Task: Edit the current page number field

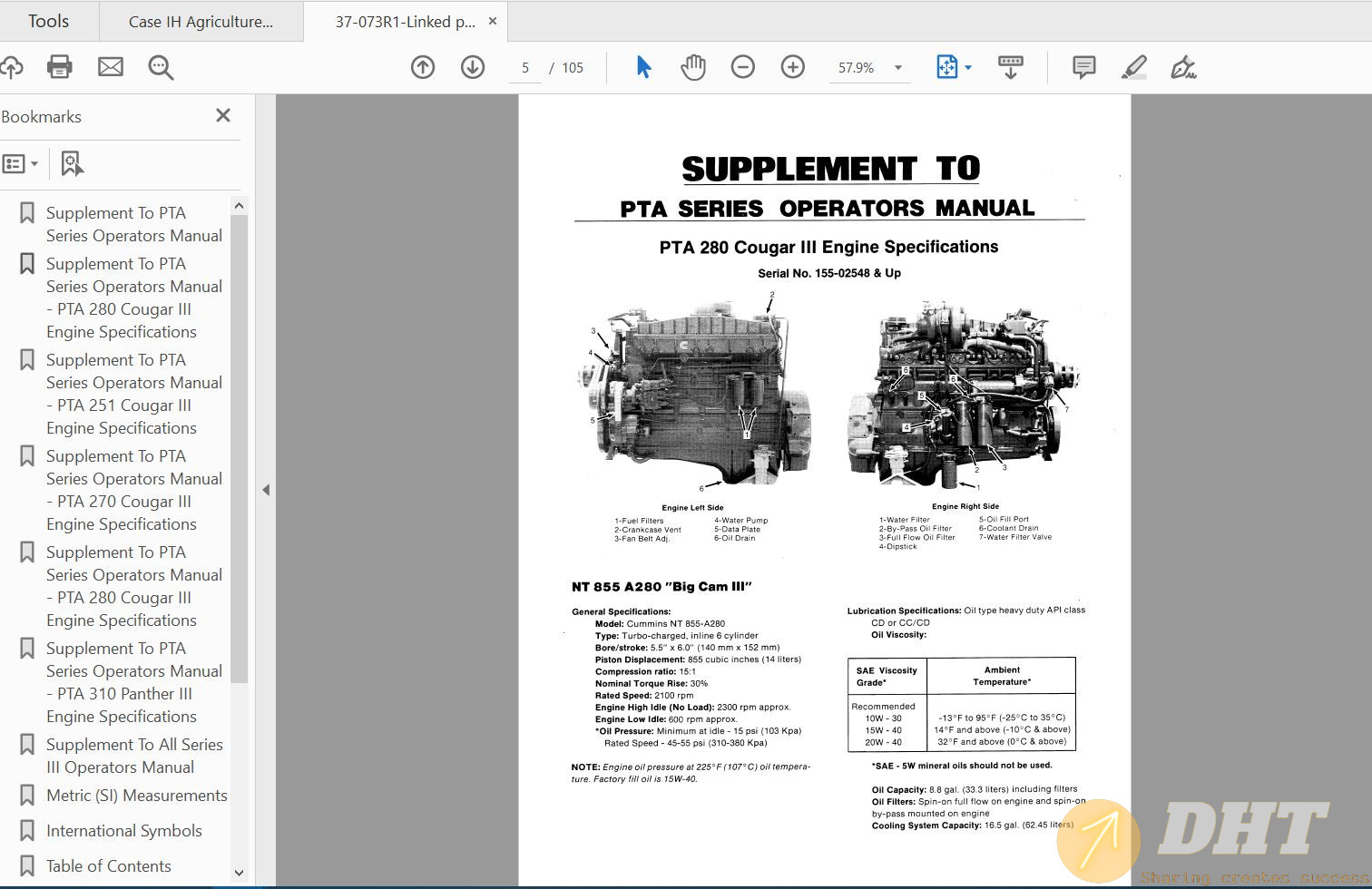Action: click(525, 68)
